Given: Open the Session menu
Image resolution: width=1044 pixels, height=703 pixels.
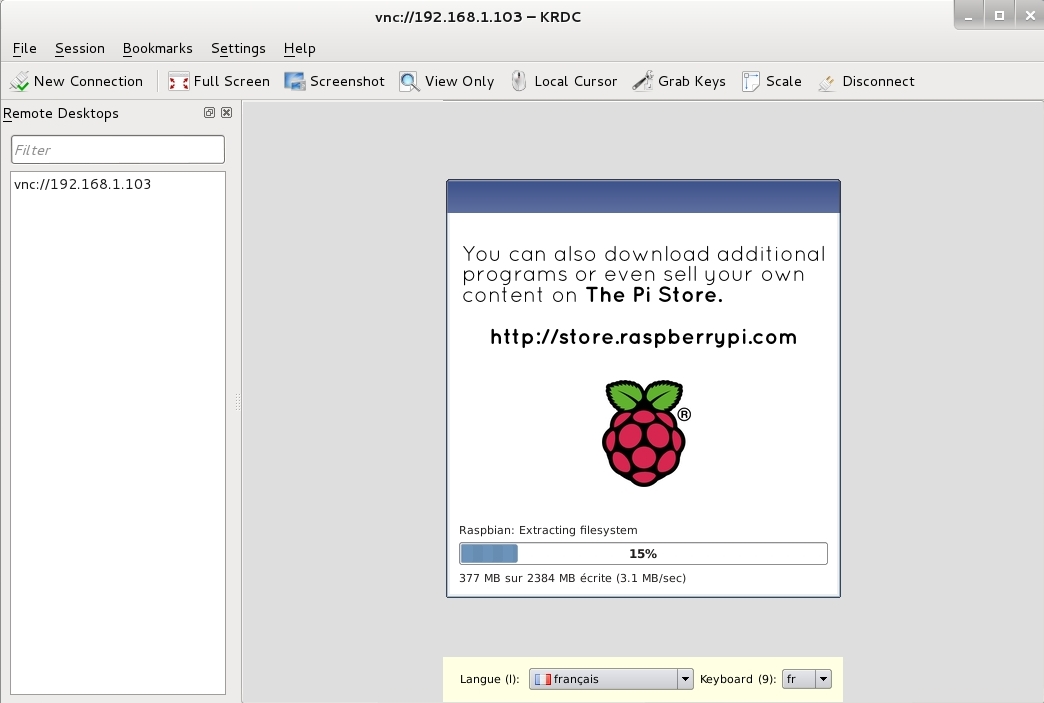Looking at the screenshot, I should click(80, 49).
